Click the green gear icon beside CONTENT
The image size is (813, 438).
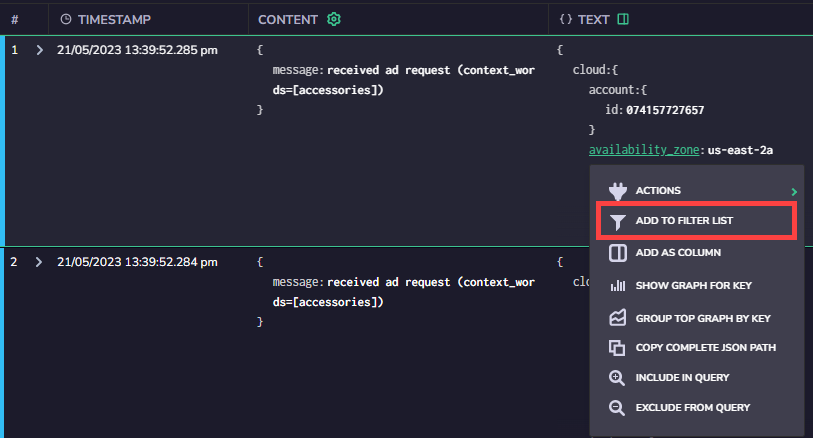point(334,19)
